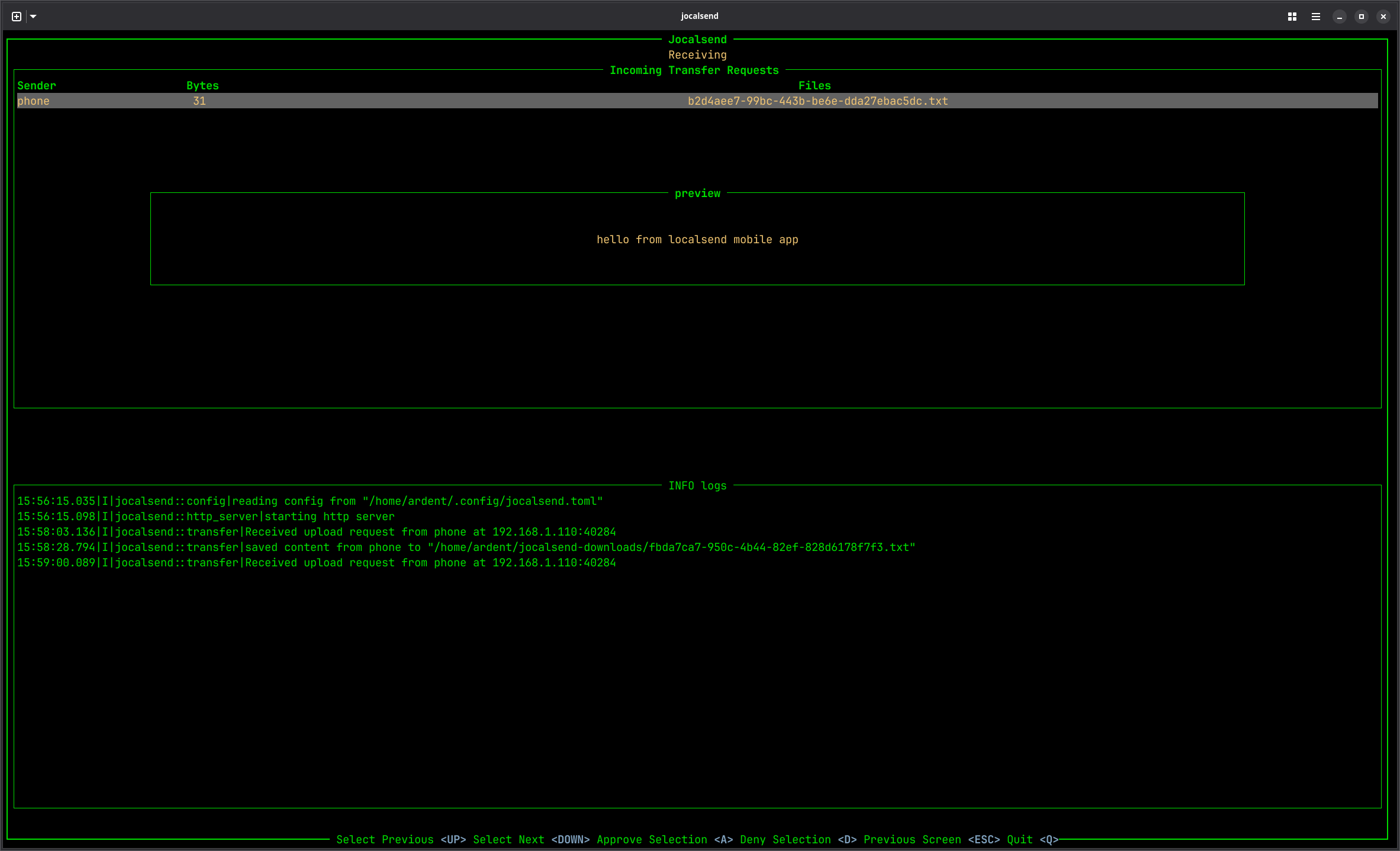Click the saved content log line
1400x851 pixels.
(466, 547)
